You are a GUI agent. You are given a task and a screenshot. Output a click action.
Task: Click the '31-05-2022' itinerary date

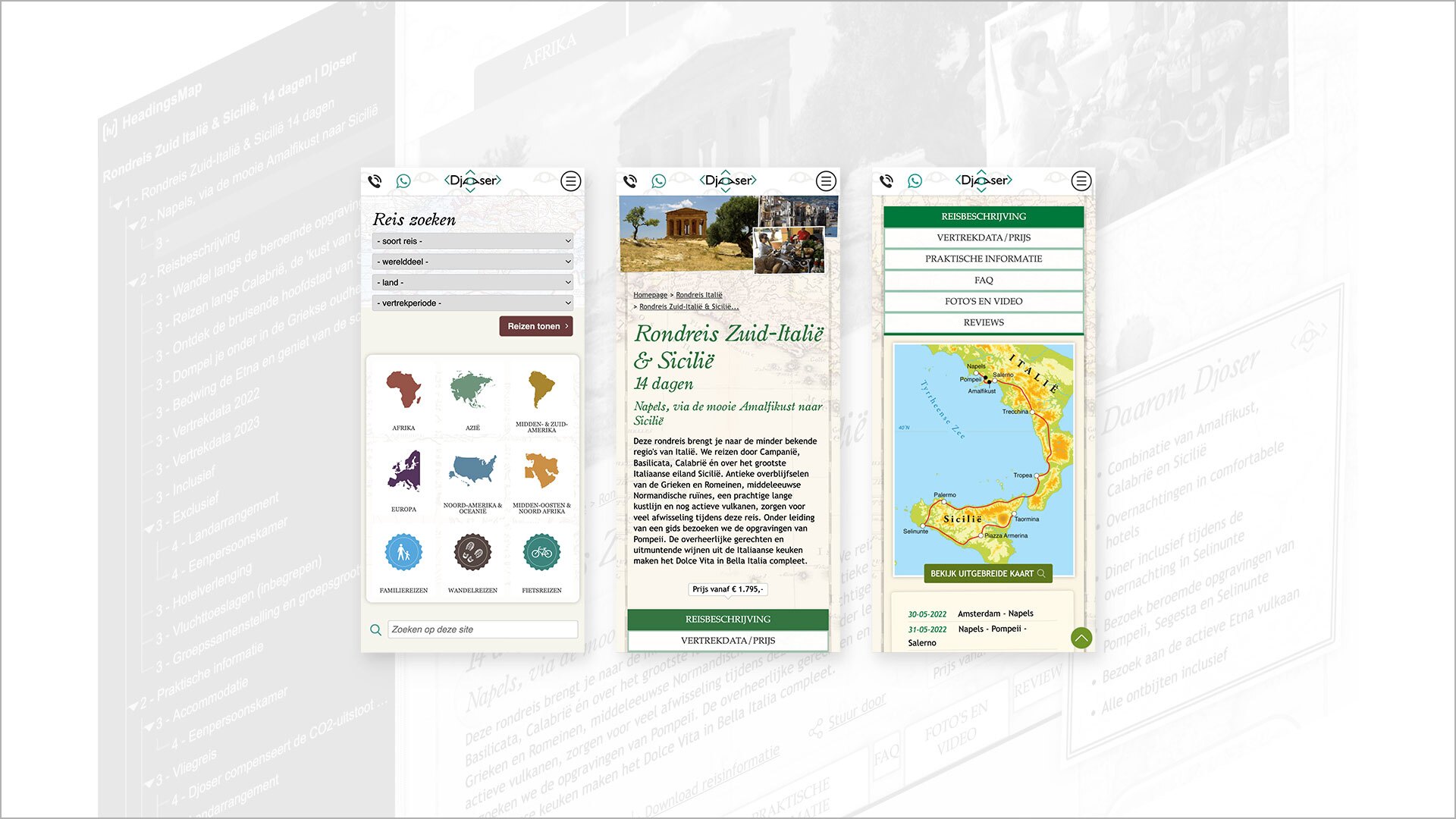[x=927, y=629]
